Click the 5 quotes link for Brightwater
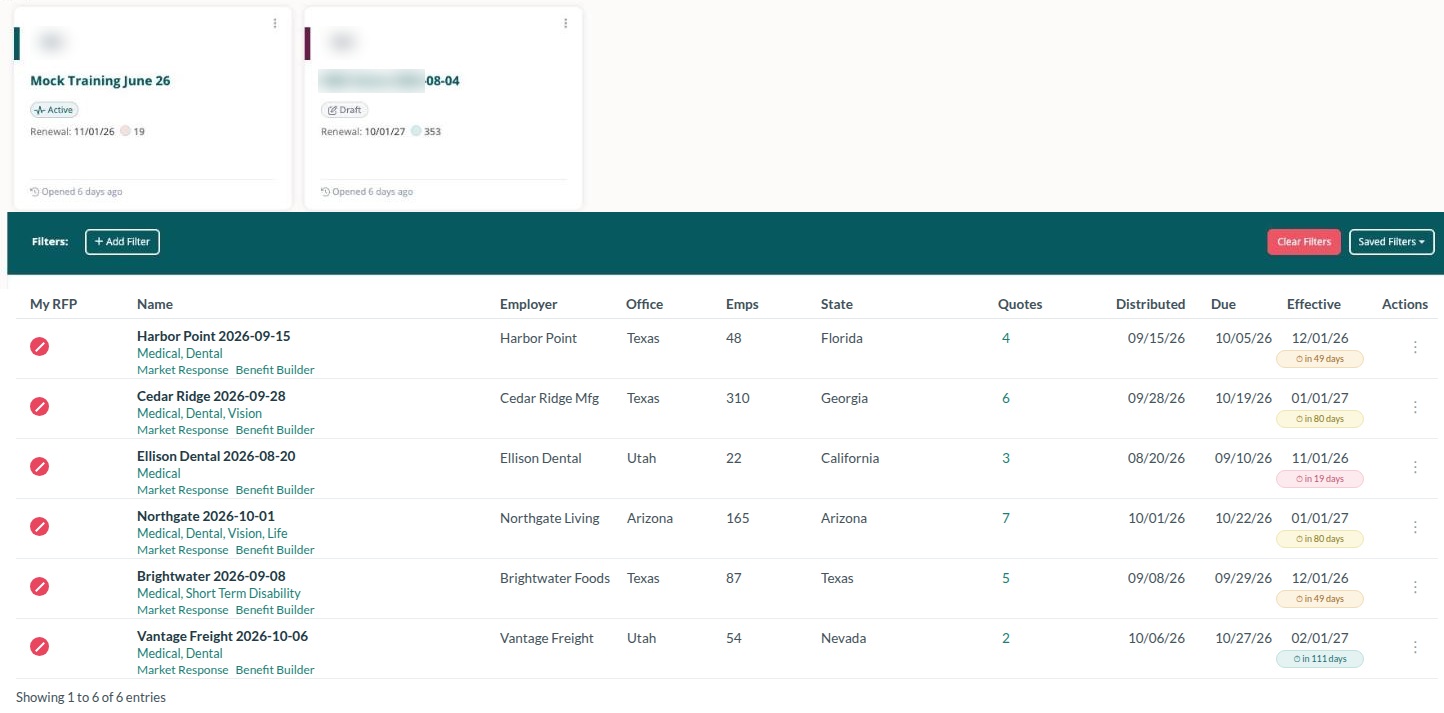1444x713 pixels. (x=1006, y=578)
